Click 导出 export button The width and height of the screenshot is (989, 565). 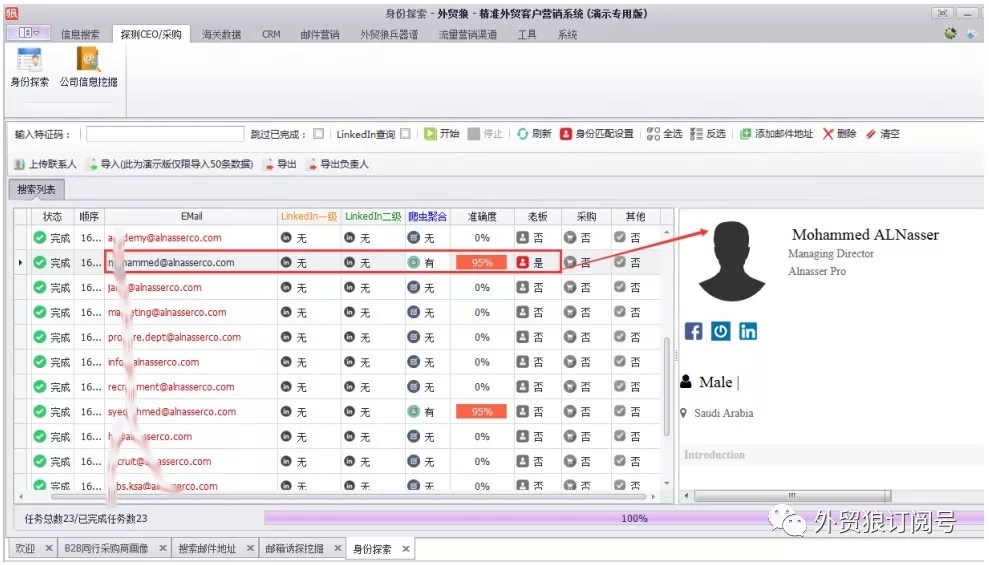tap(281, 164)
